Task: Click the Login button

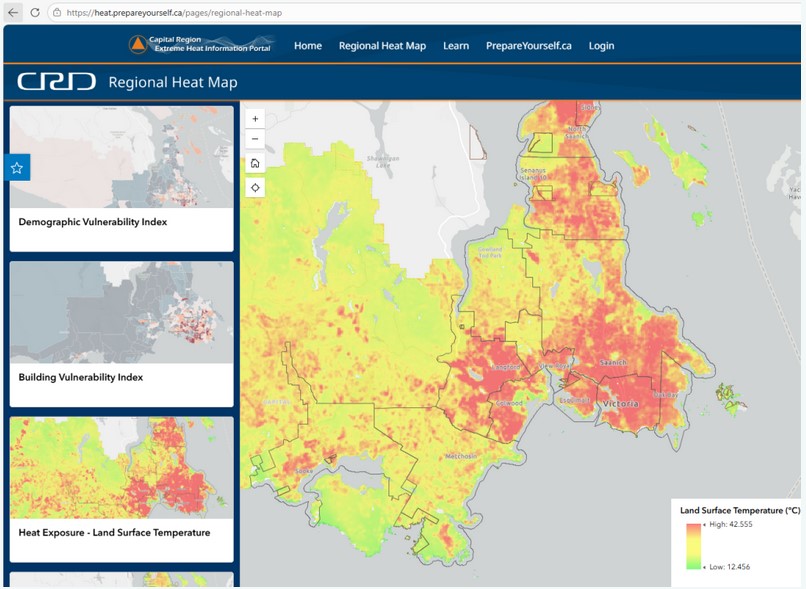Action: pos(601,45)
